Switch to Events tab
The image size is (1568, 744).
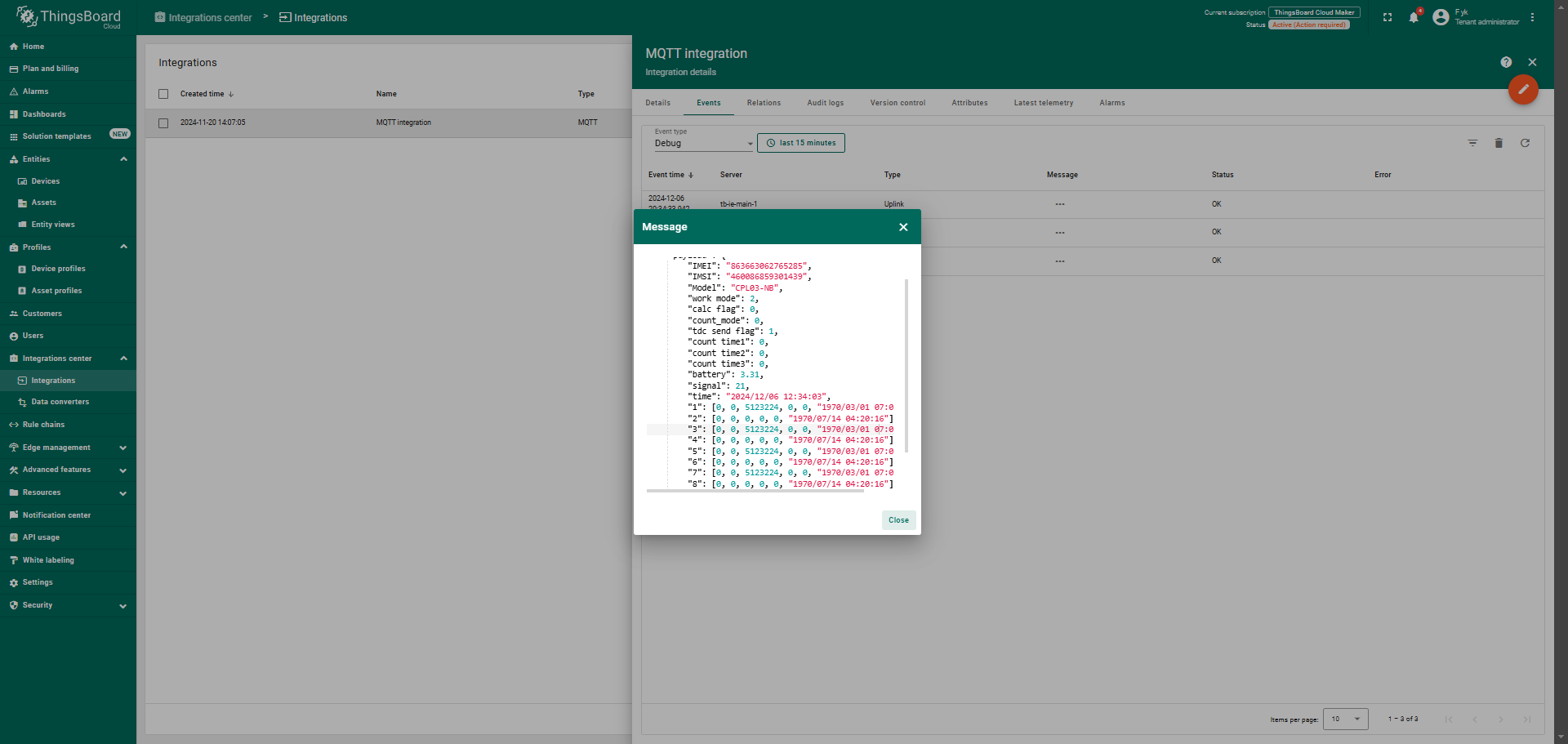(709, 103)
